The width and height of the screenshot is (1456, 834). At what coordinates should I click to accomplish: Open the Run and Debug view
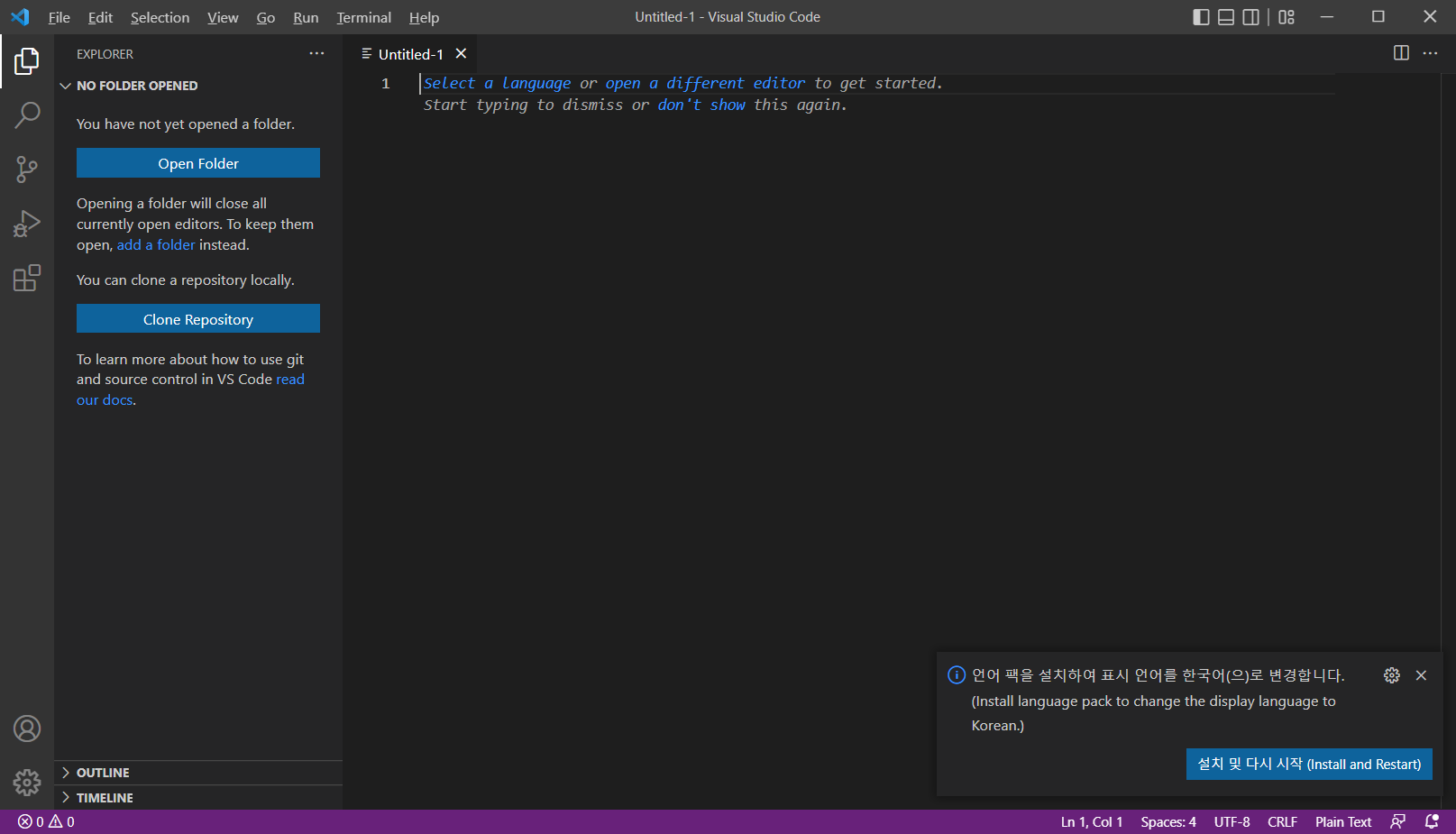pos(27,223)
